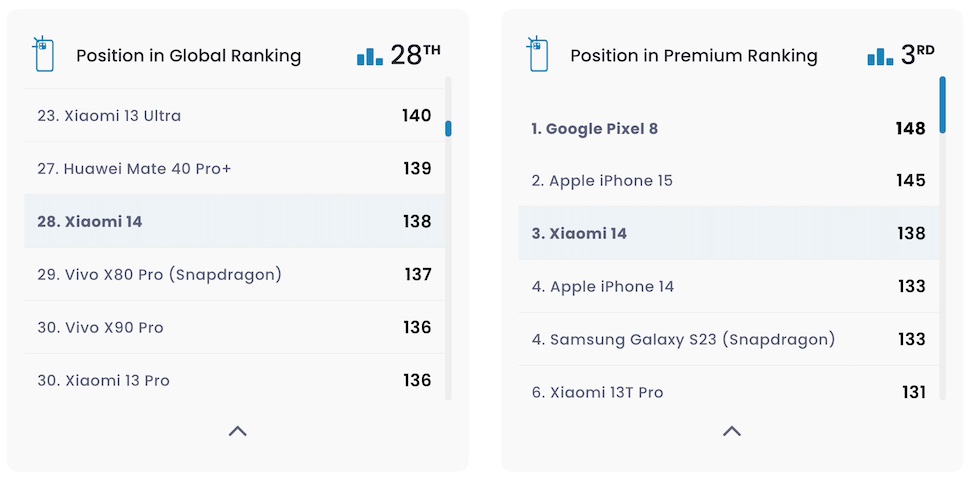968x482 pixels.
Task: Click the phone camera icon in Global Ranking
Action: point(43,55)
